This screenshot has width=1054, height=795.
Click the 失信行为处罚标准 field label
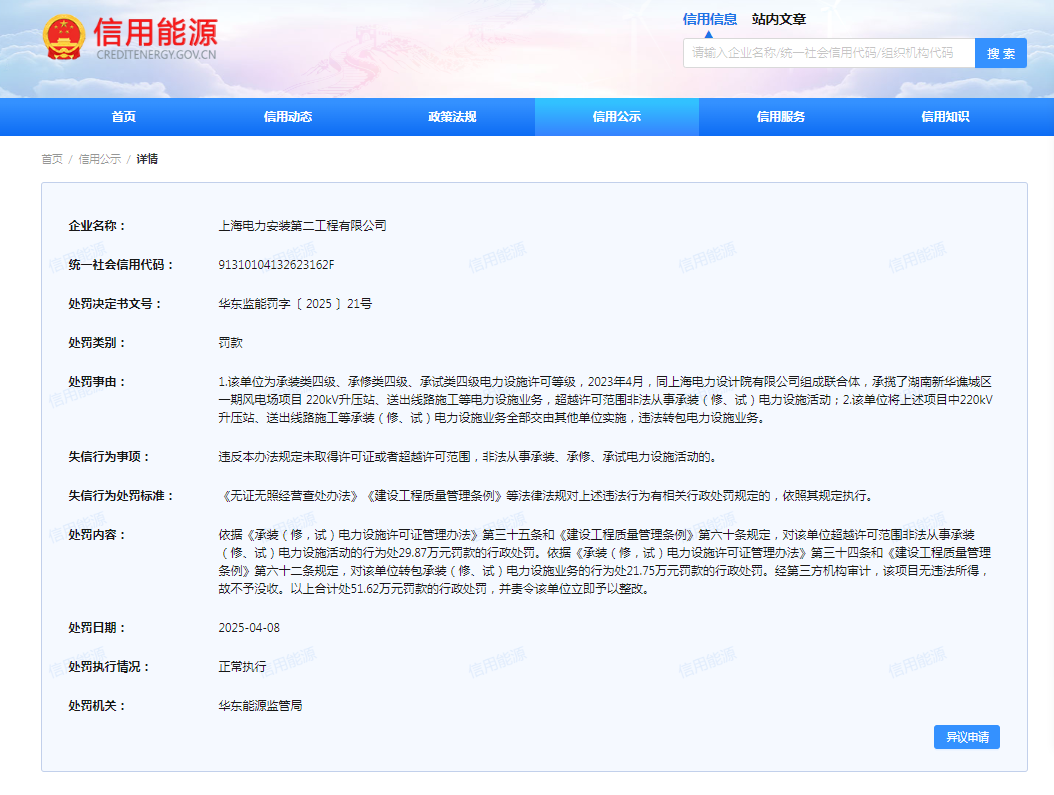click(121, 496)
